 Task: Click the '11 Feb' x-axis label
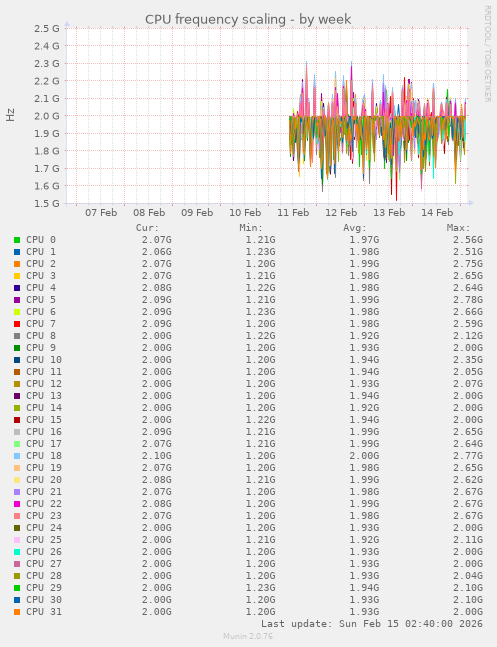point(293,213)
